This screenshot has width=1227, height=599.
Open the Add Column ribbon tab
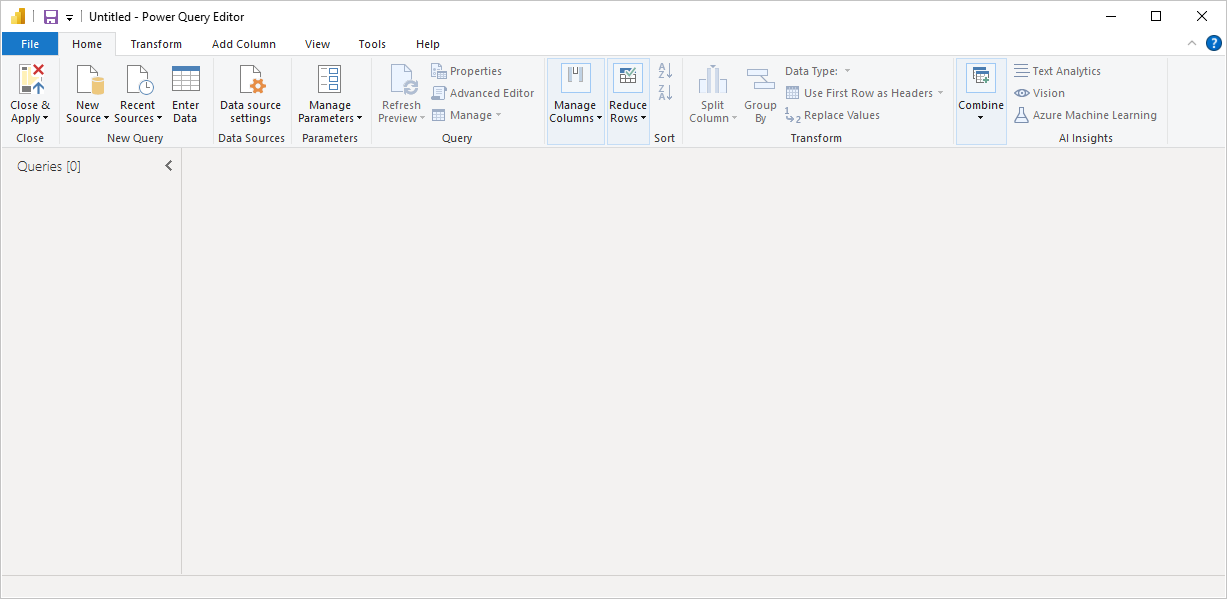click(243, 44)
